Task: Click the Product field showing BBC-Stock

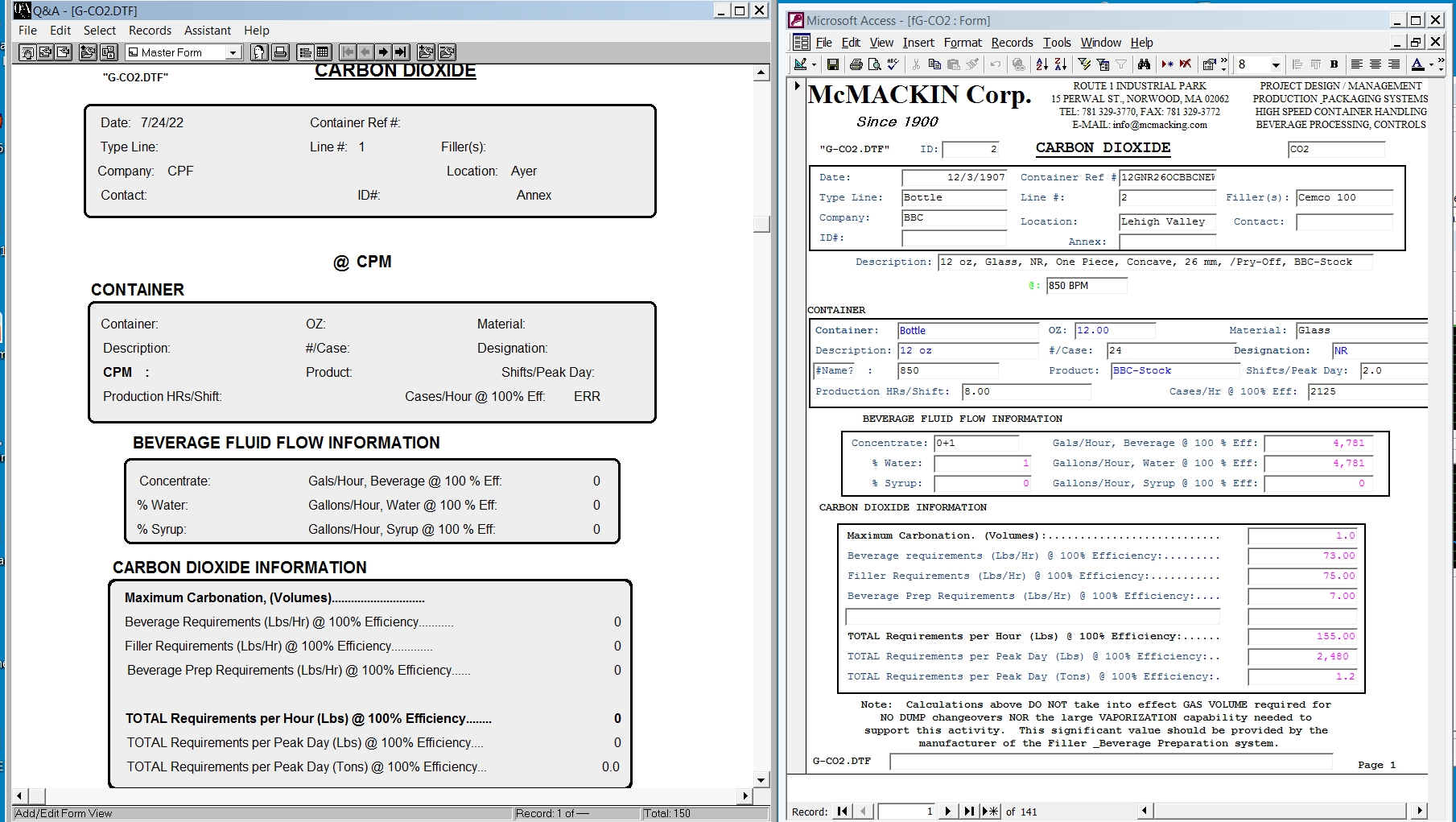Action: (1175, 370)
